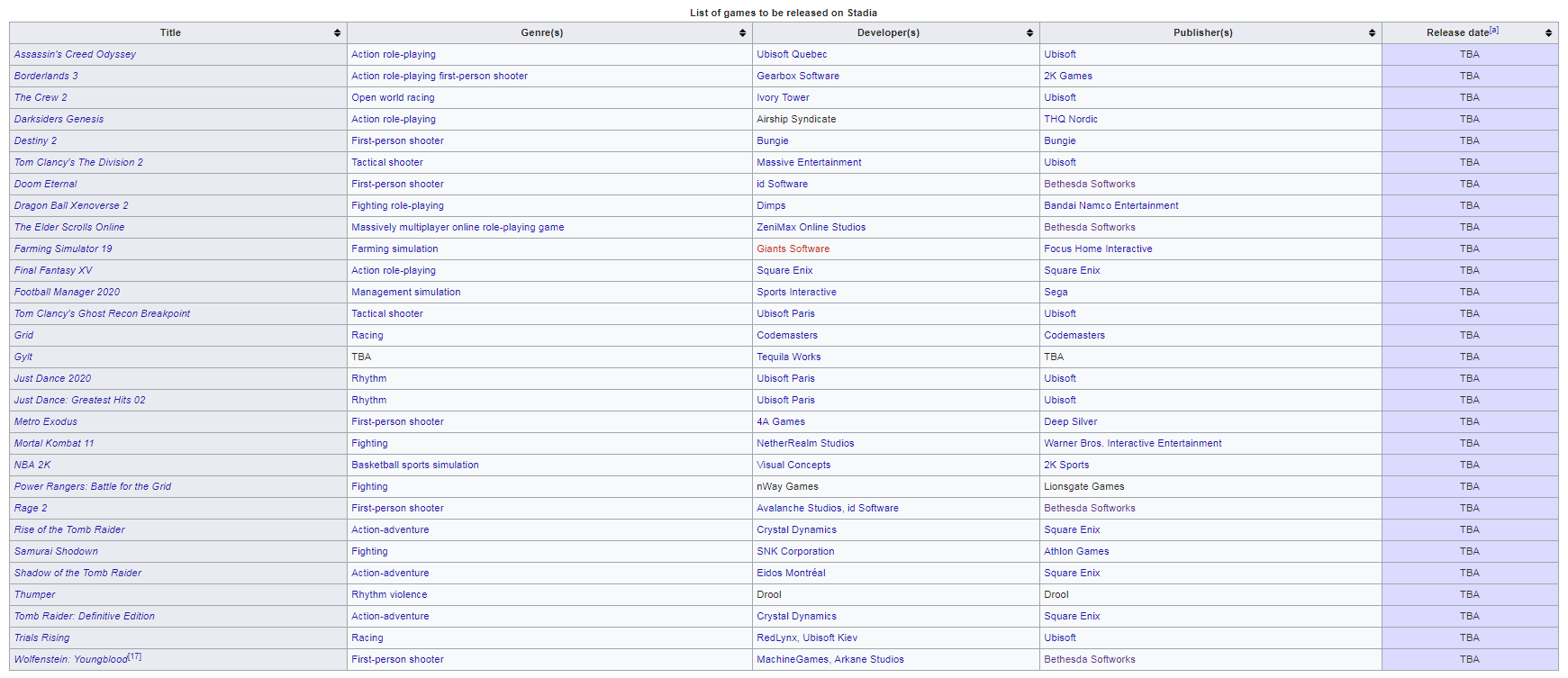Open Bandai Namco Entertainment link
The width and height of the screenshot is (1568, 678).
tap(1111, 205)
